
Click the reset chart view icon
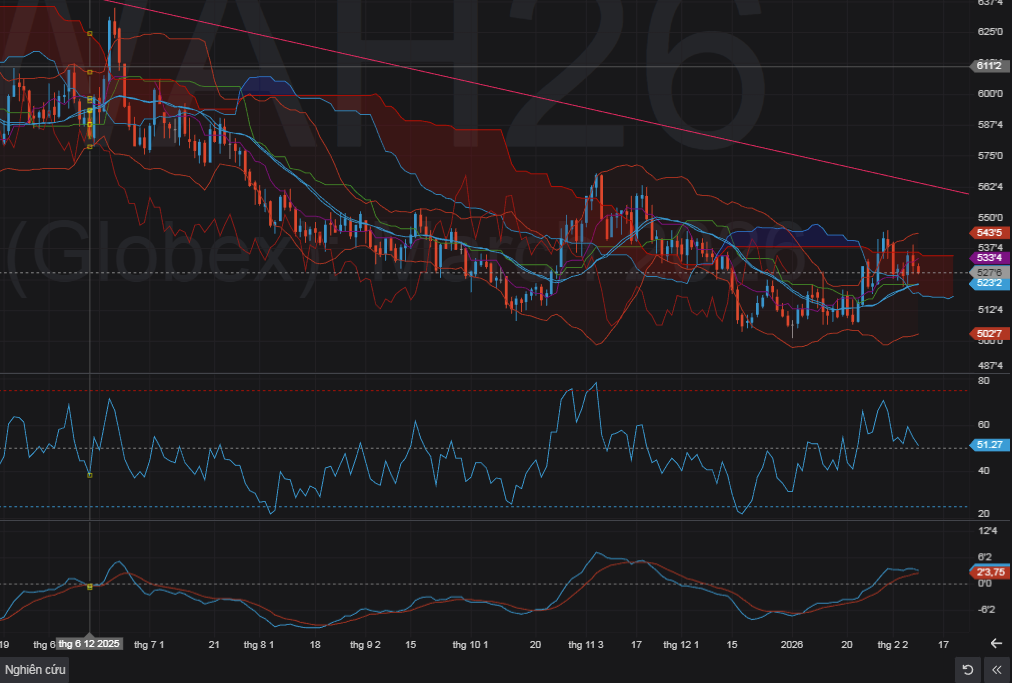pos(967,669)
